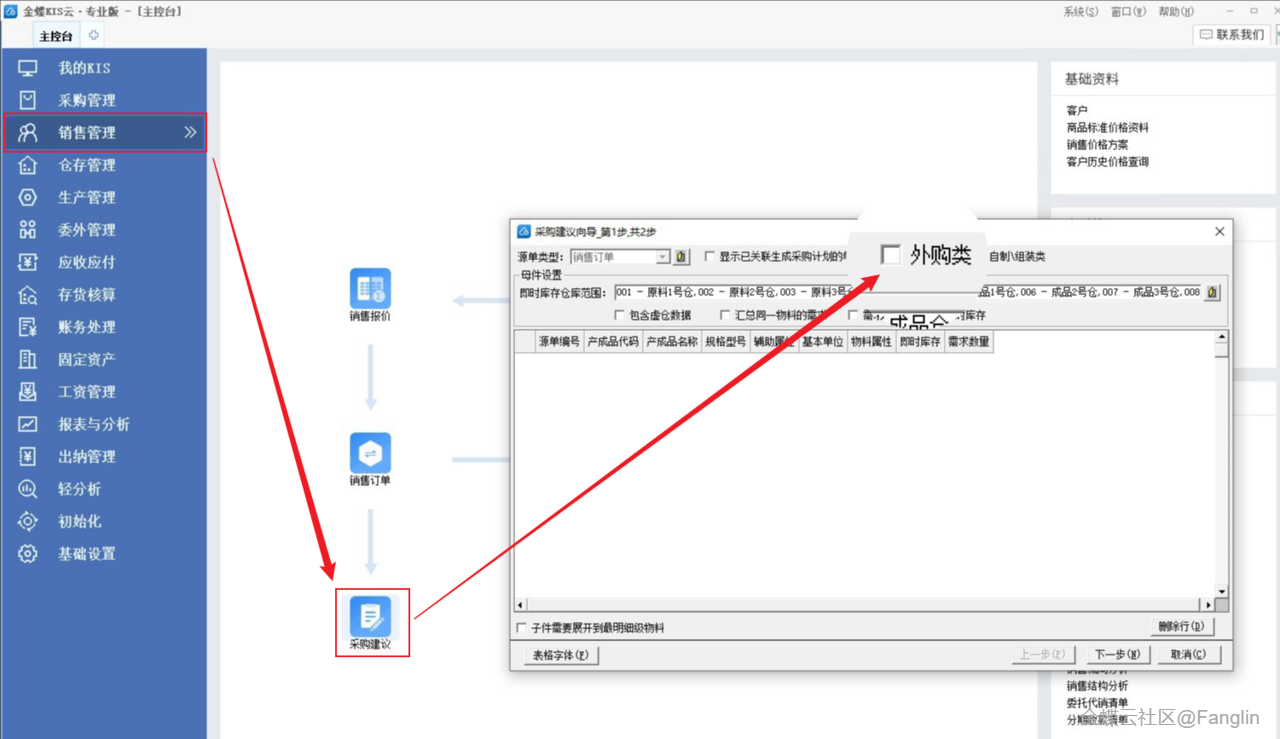Open the 销售报价 workflow icon
Viewport: 1280px width, 739px height.
point(370,288)
